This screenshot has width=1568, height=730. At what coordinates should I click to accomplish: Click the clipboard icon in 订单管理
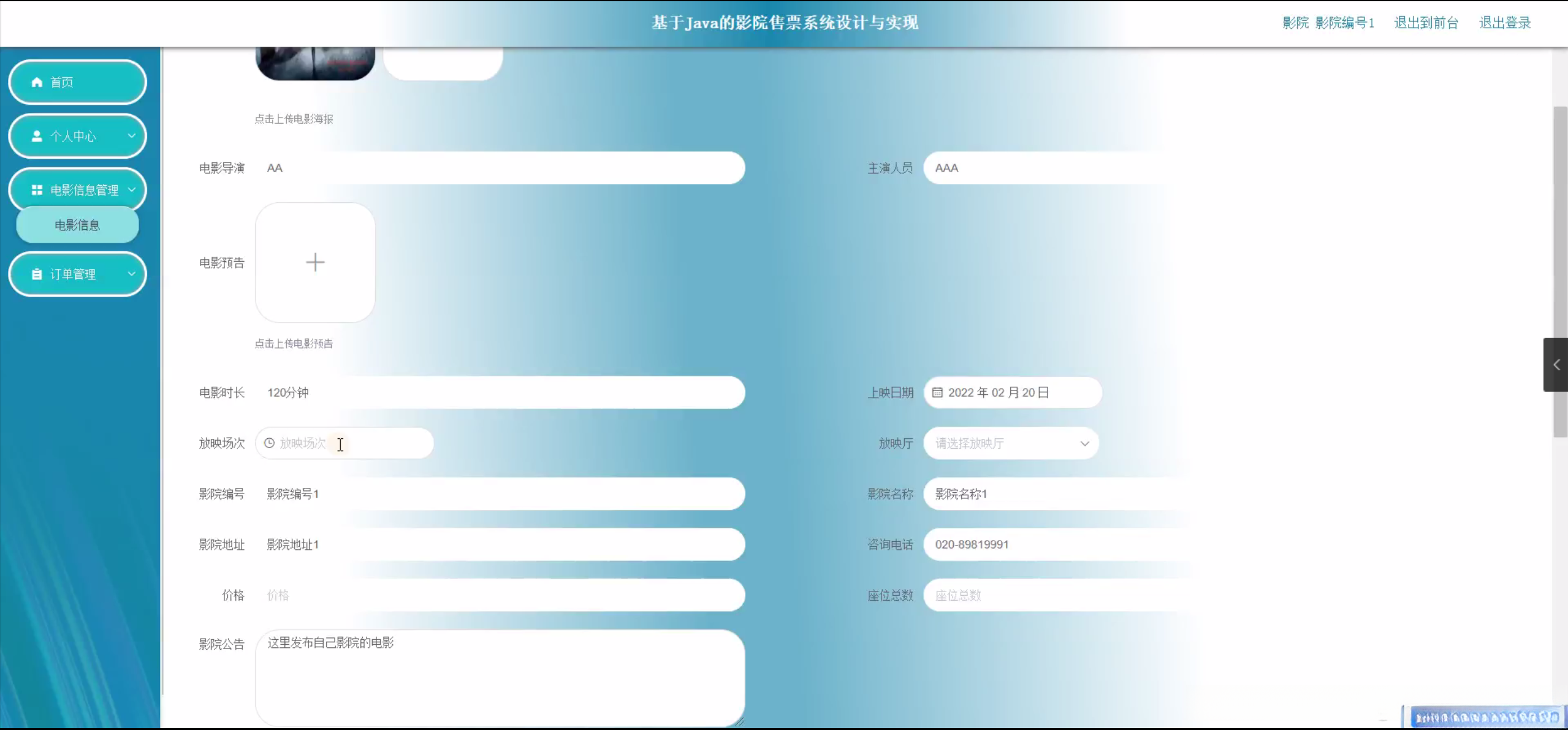click(37, 275)
